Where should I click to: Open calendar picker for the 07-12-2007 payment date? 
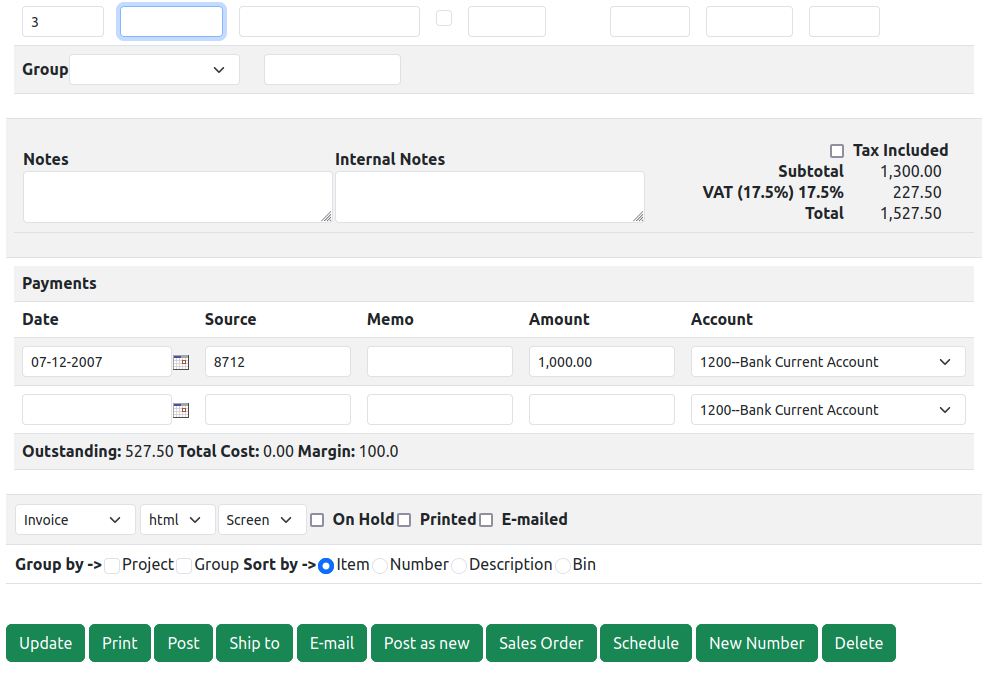click(x=181, y=362)
